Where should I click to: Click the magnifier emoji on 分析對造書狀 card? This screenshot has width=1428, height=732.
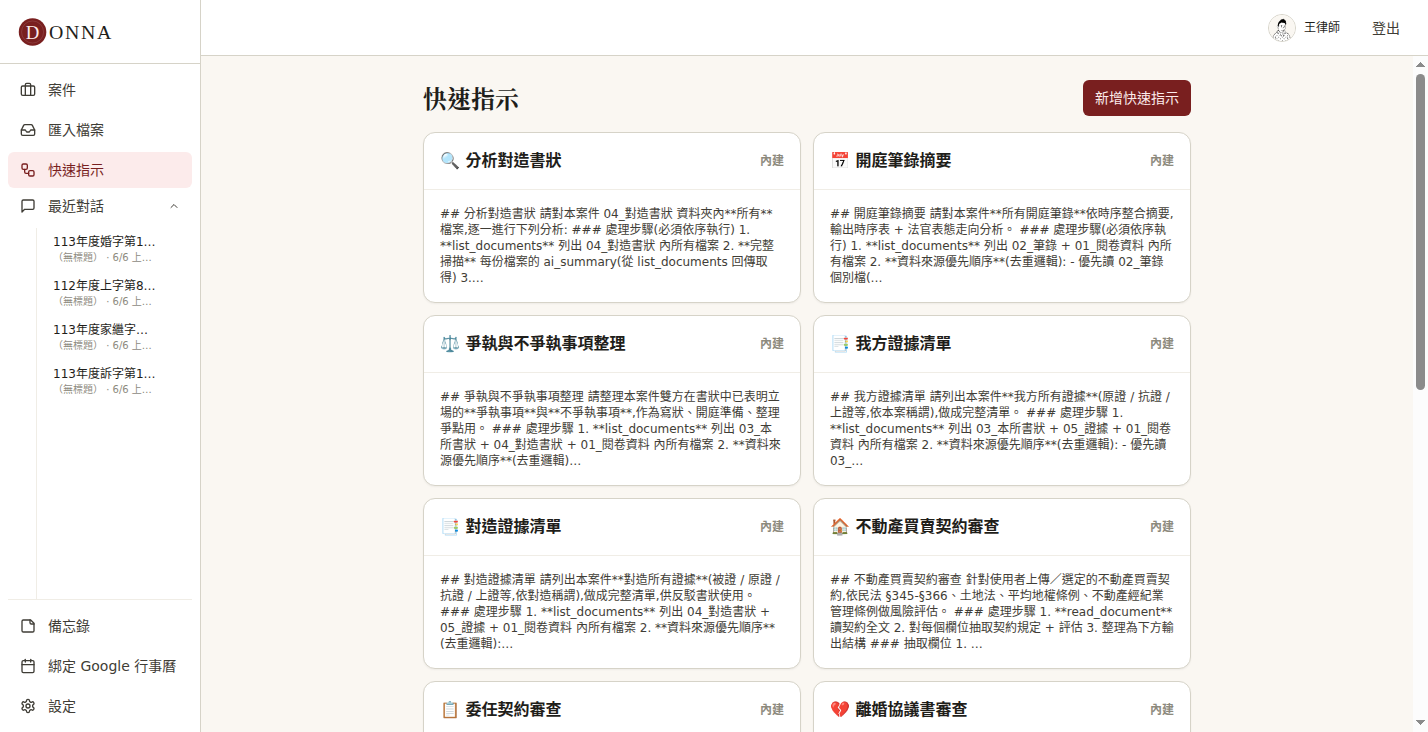(x=449, y=161)
